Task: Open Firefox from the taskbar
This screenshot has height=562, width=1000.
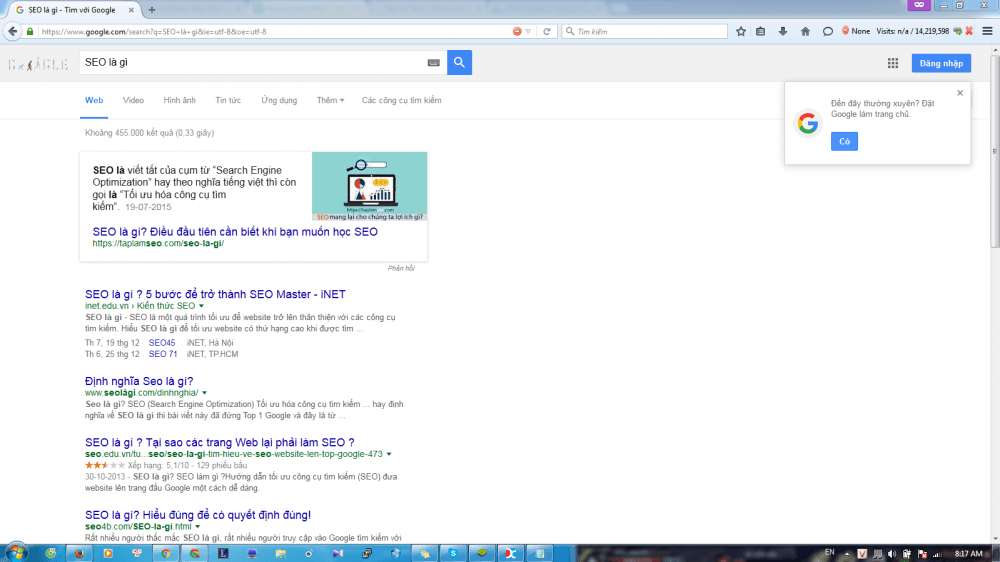Action: (79, 553)
